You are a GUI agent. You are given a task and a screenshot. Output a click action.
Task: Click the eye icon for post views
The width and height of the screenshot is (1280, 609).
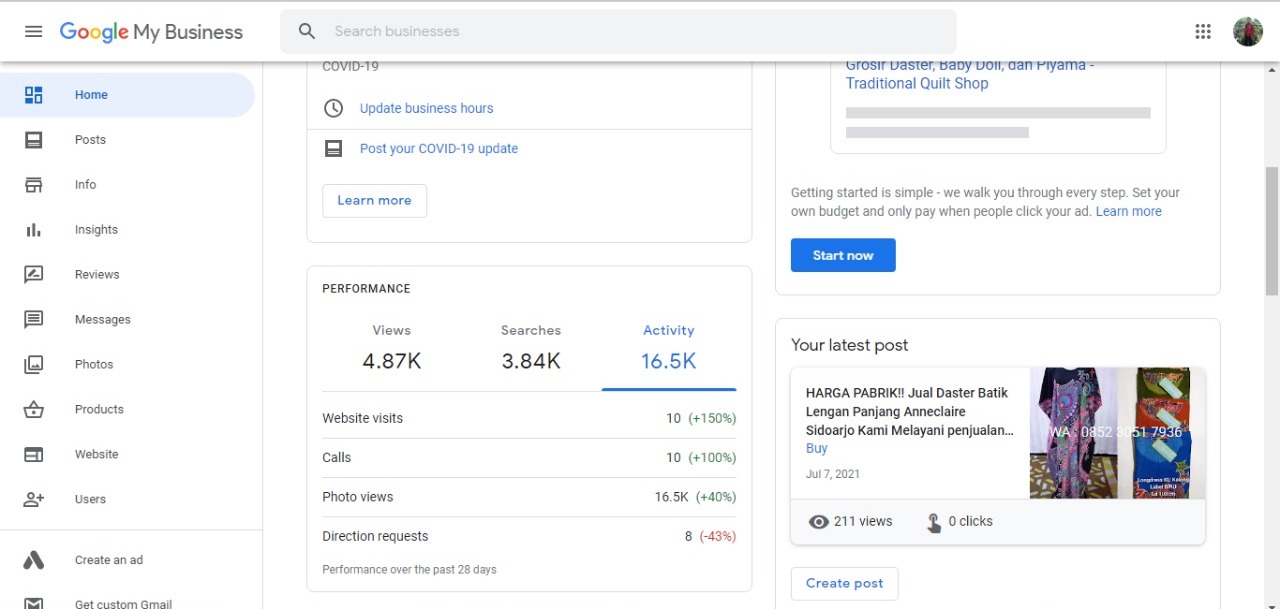pyautogui.click(x=819, y=521)
